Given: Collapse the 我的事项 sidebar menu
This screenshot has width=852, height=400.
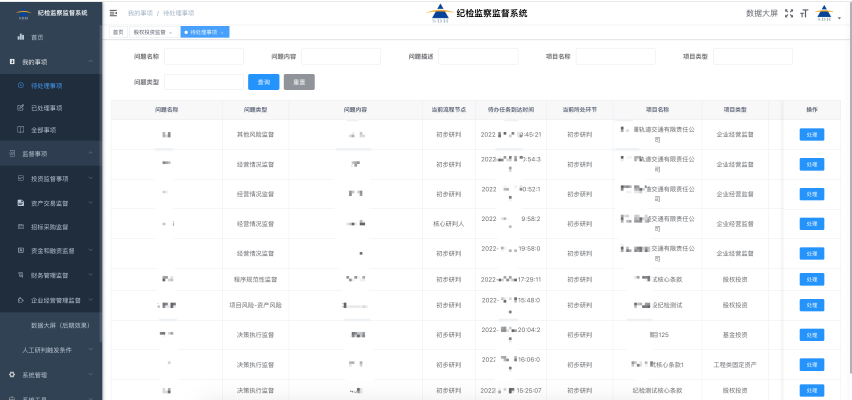Looking at the screenshot, I should click(91, 62).
